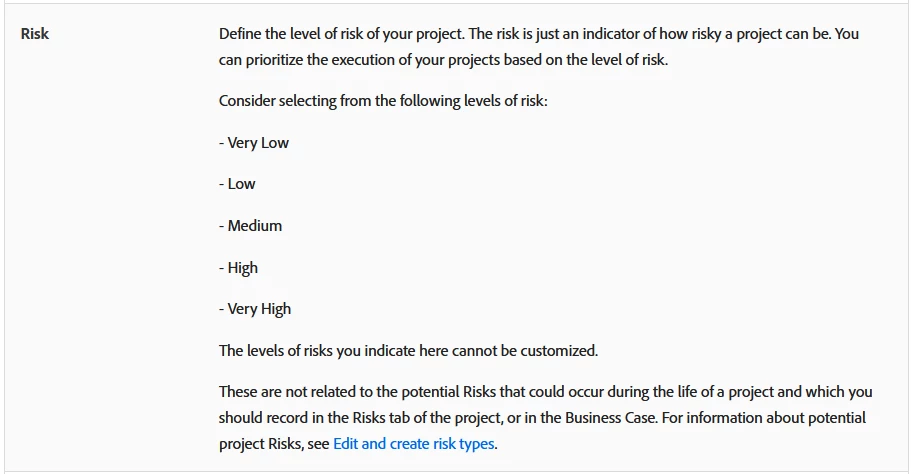
Task: Select the Very Low risk level text
Action: tap(254, 143)
